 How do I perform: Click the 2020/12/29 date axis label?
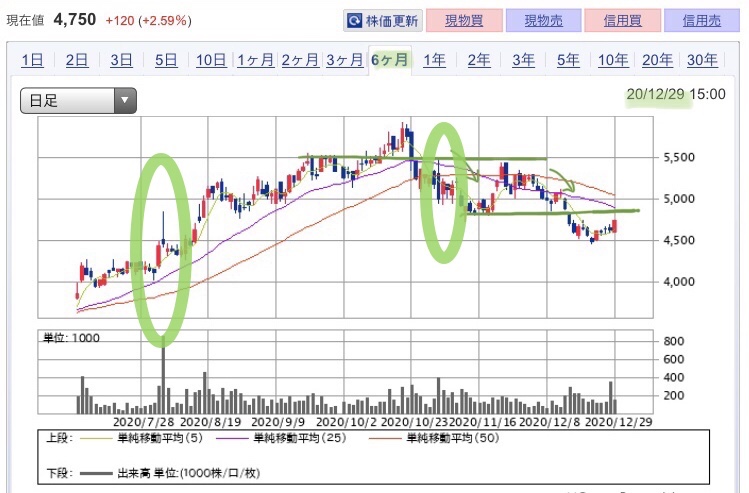click(x=619, y=422)
